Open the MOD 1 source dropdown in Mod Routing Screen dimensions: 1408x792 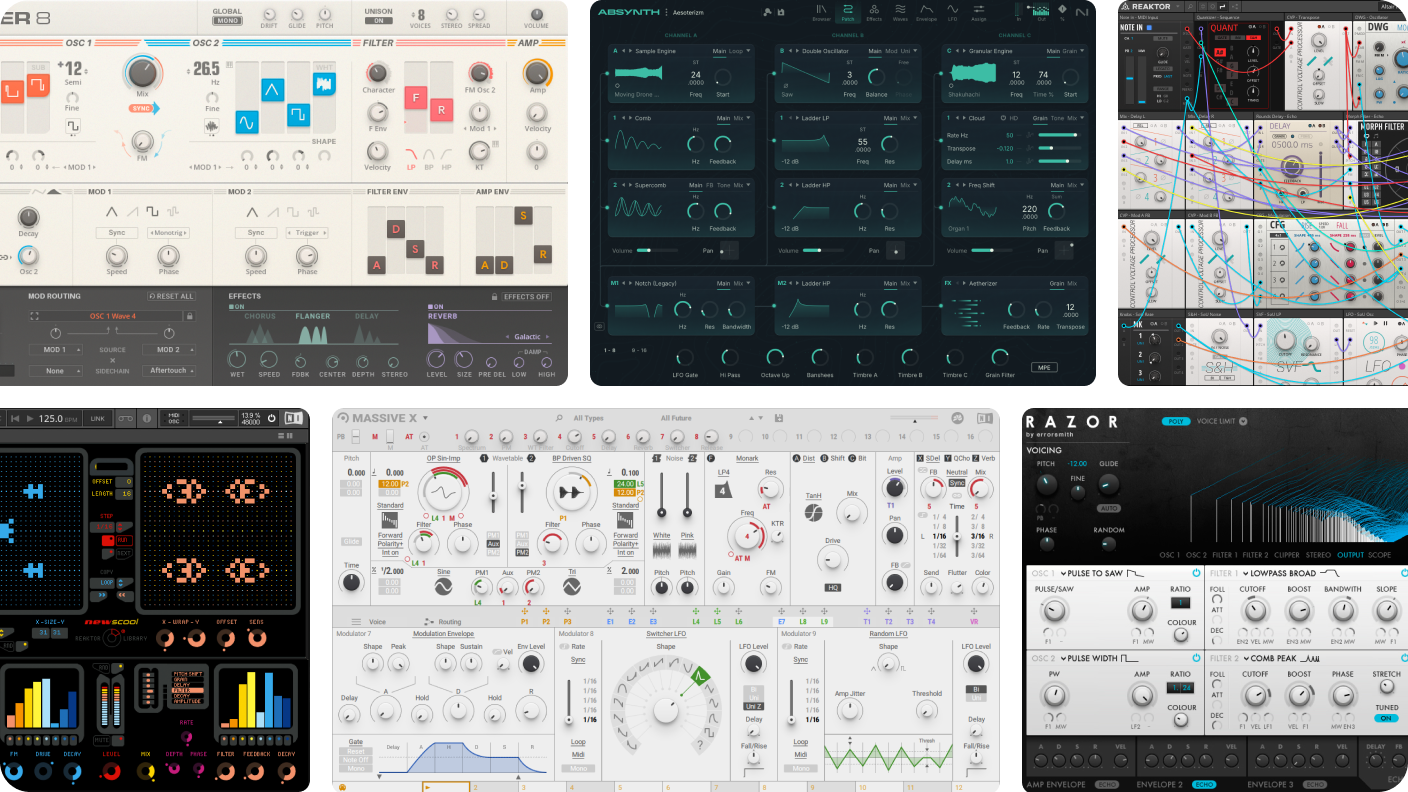(x=55, y=350)
